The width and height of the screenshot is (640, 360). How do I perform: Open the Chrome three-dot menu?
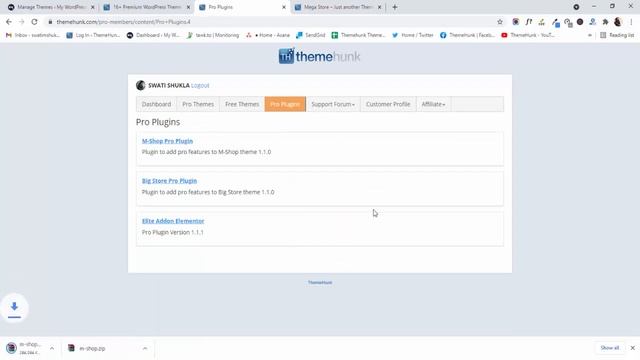point(631,22)
